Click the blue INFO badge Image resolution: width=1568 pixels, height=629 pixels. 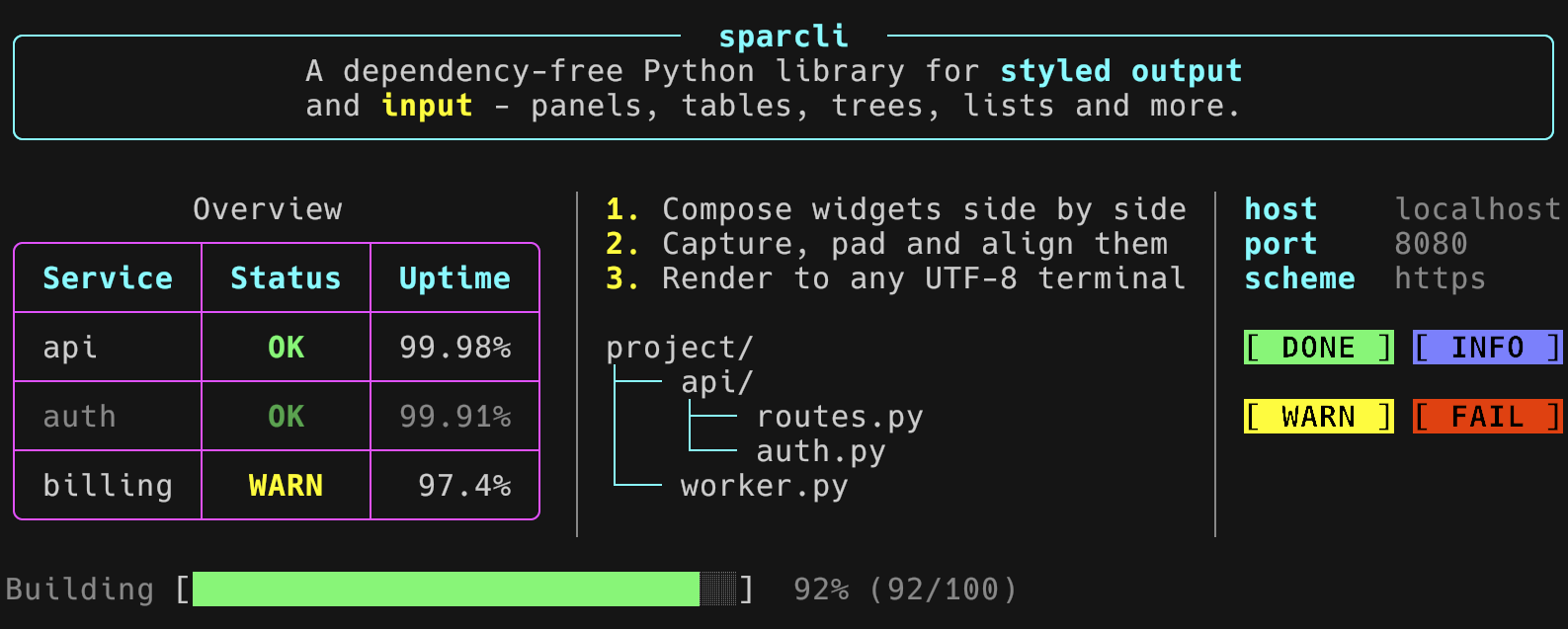pos(1488,348)
